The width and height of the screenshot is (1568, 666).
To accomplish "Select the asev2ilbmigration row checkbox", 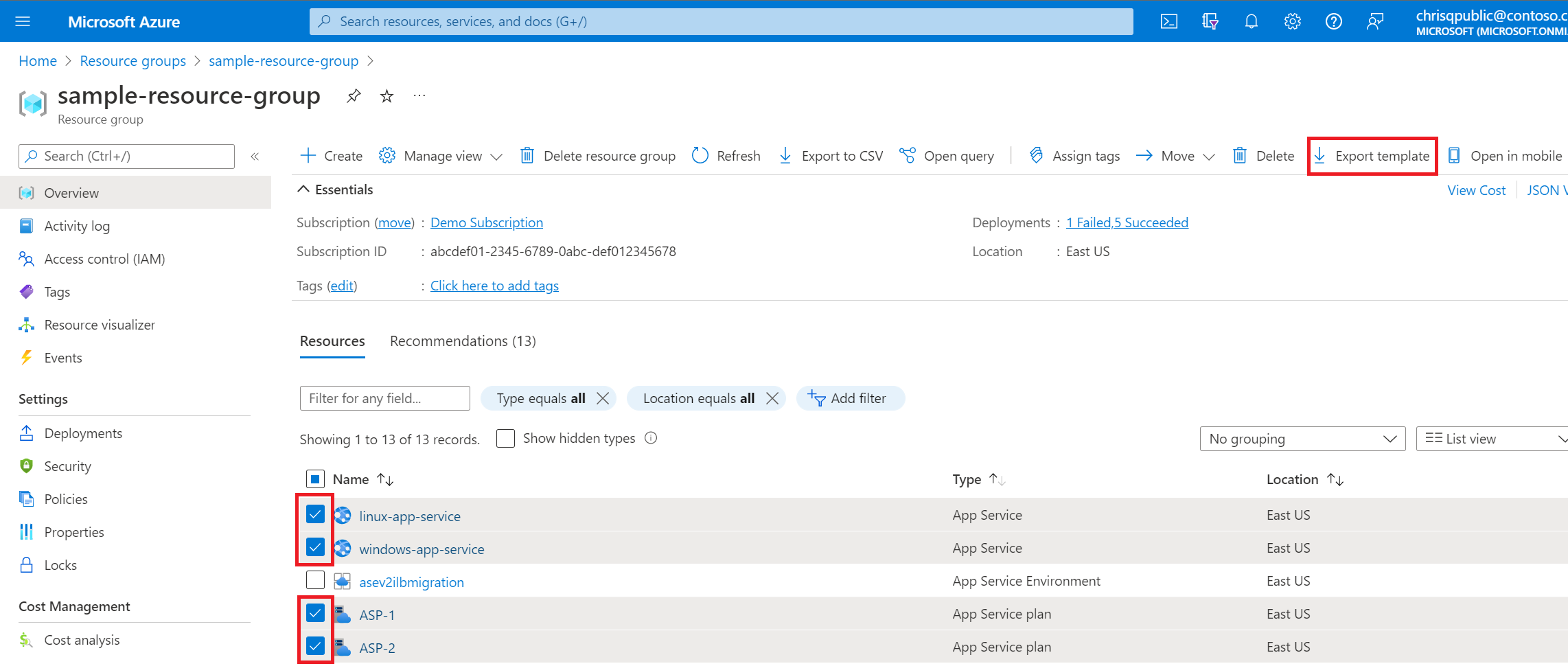I will coord(315,580).
